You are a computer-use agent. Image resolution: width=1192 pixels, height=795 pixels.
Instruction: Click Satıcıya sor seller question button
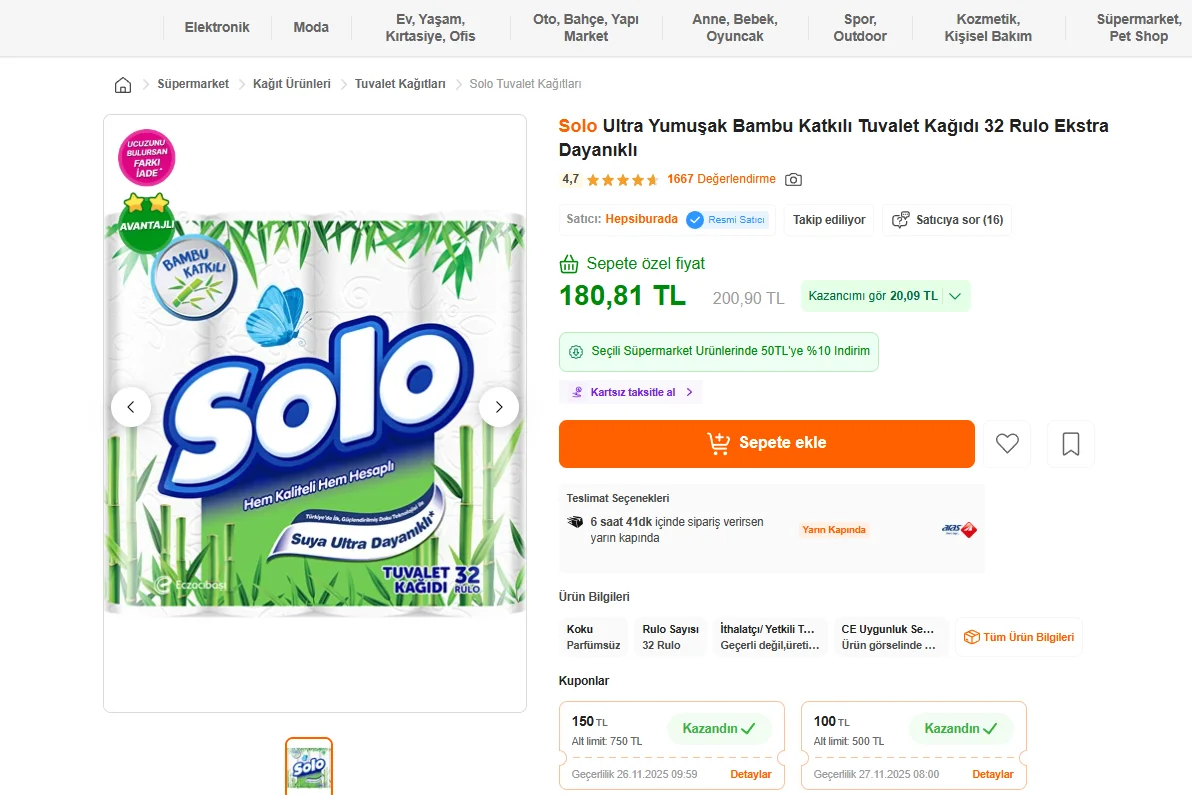pyautogui.click(x=947, y=220)
